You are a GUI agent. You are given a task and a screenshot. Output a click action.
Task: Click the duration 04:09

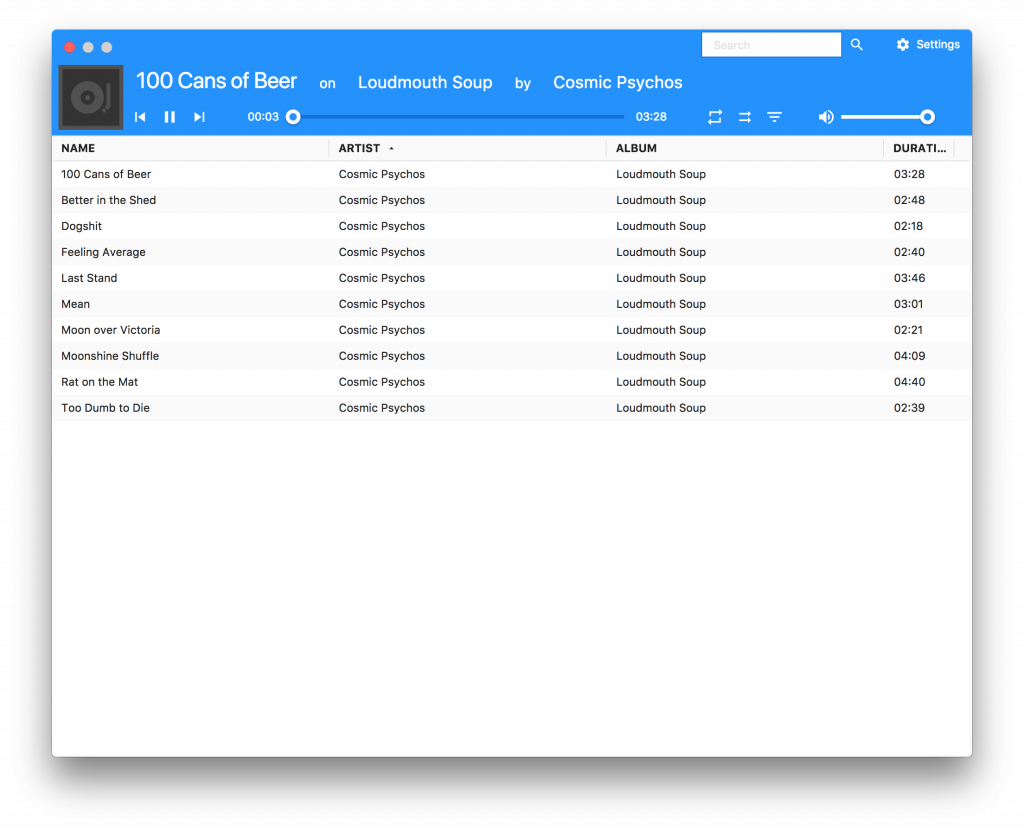(x=909, y=356)
